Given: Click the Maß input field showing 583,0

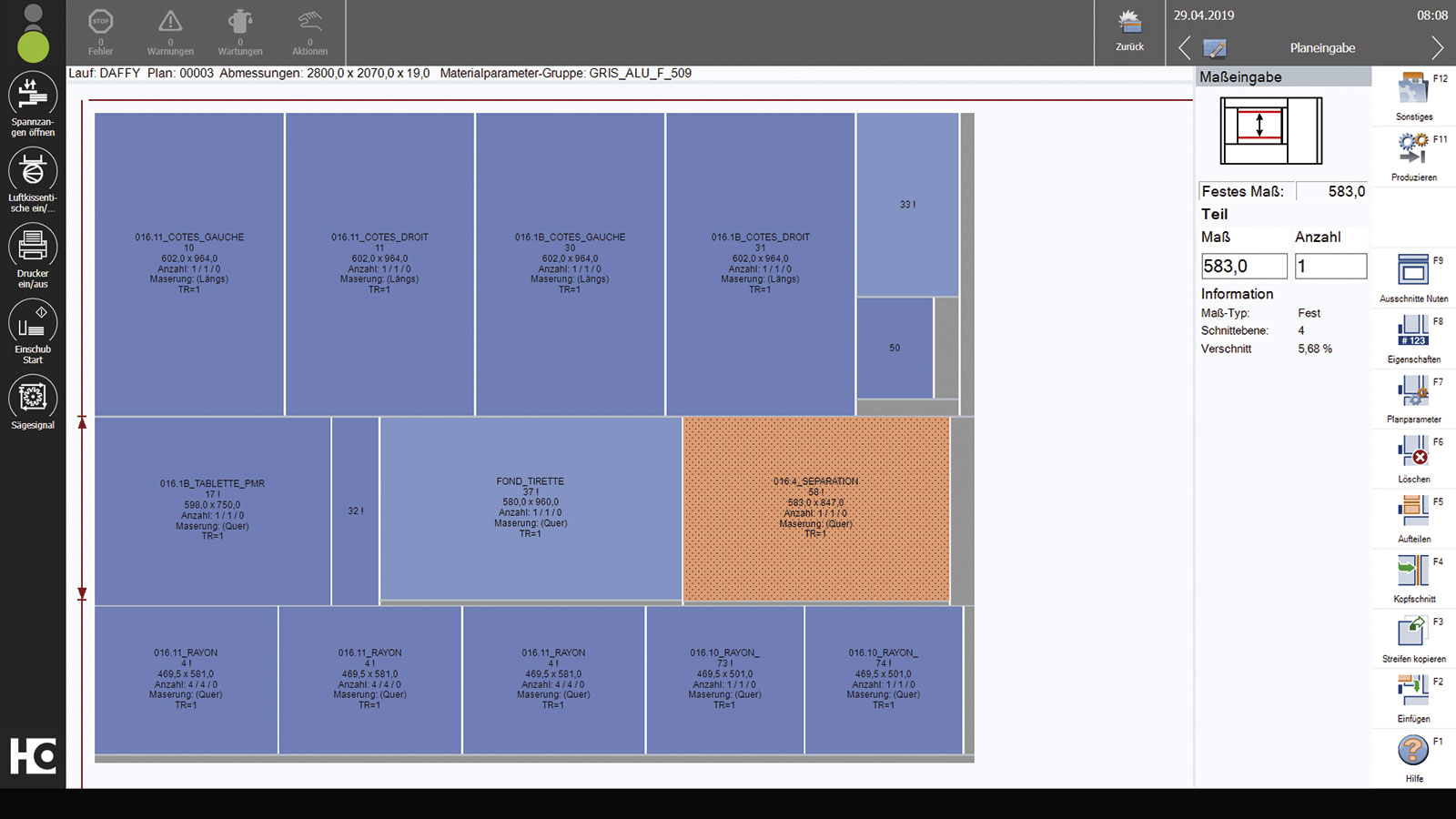Looking at the screenshot, I should 1244,266.
